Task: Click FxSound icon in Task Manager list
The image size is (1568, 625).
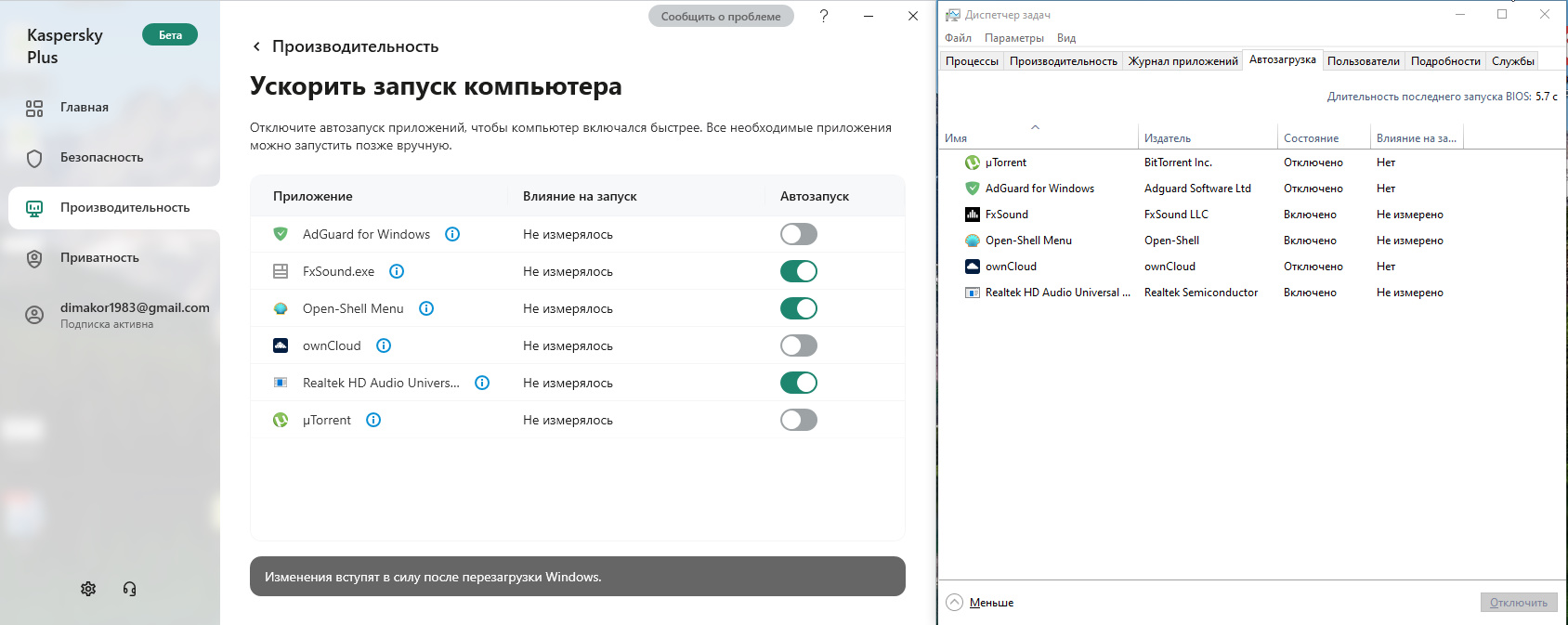Action: pyautogui.click(x=973, y=215)
